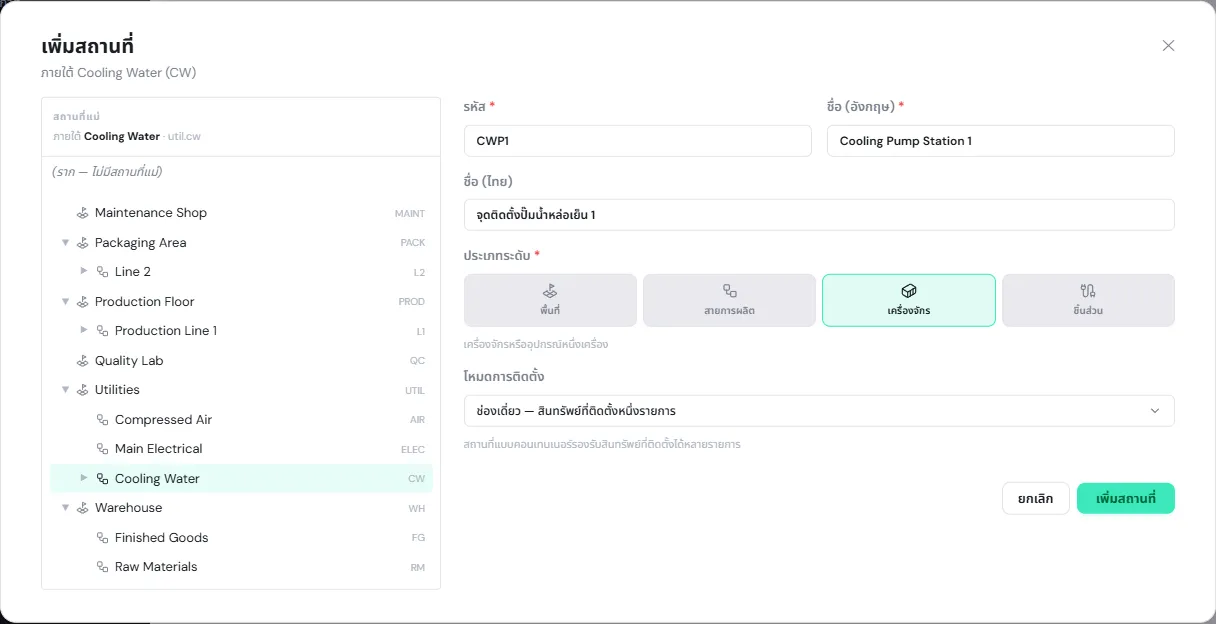This screenshot has height=624, width=1216.
Task: Click the Warehouse area icon
Action: (x=83, y=508)
